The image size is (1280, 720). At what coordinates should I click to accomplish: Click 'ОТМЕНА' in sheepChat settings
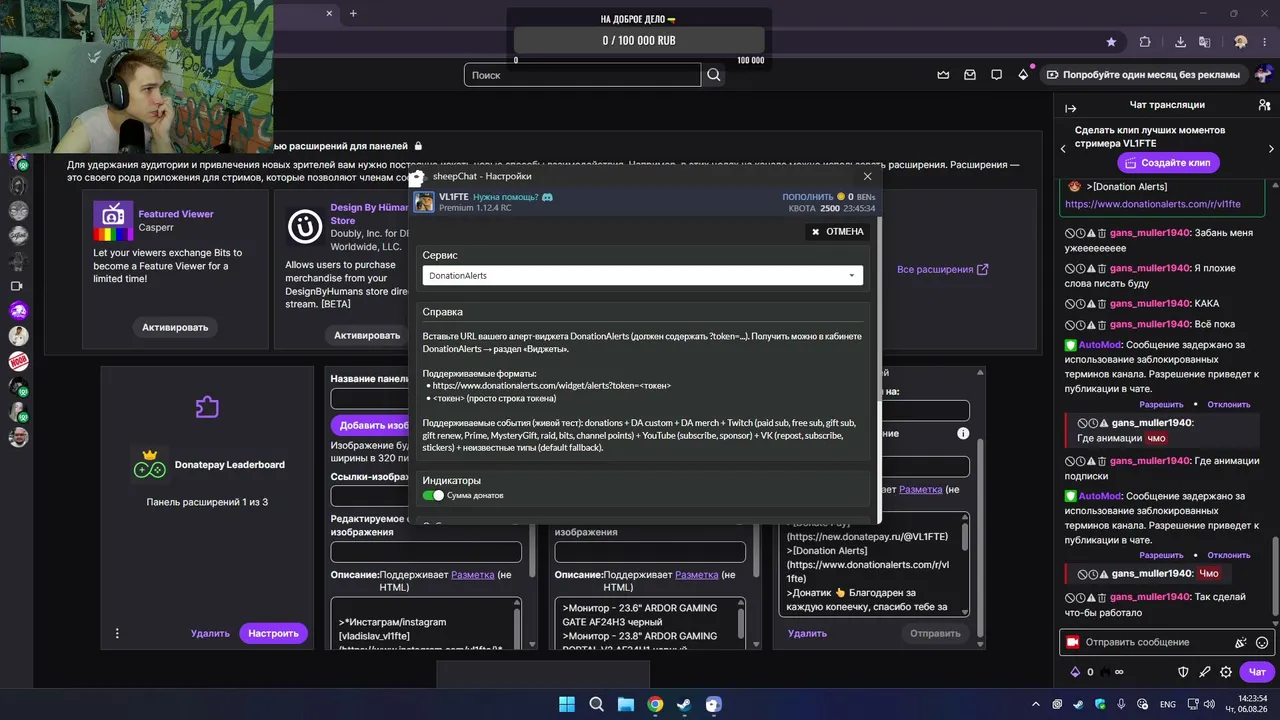(837, 231)
